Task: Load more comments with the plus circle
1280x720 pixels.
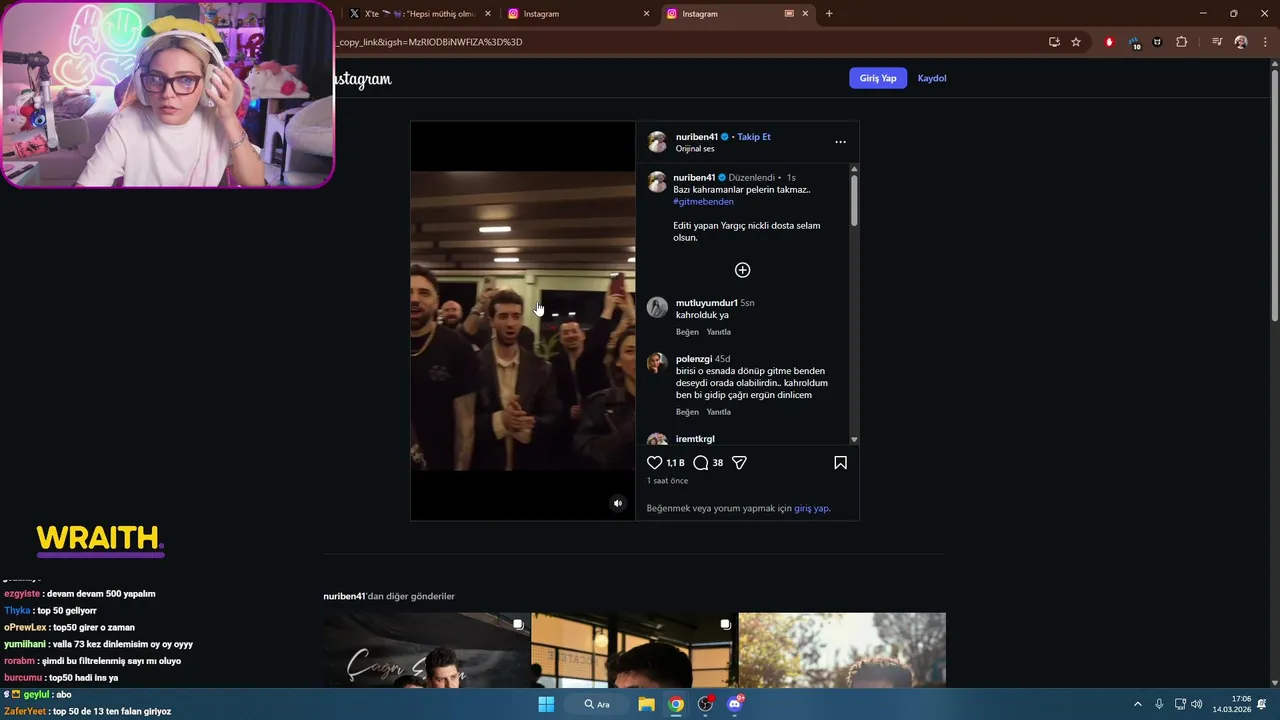Action: 742,270
